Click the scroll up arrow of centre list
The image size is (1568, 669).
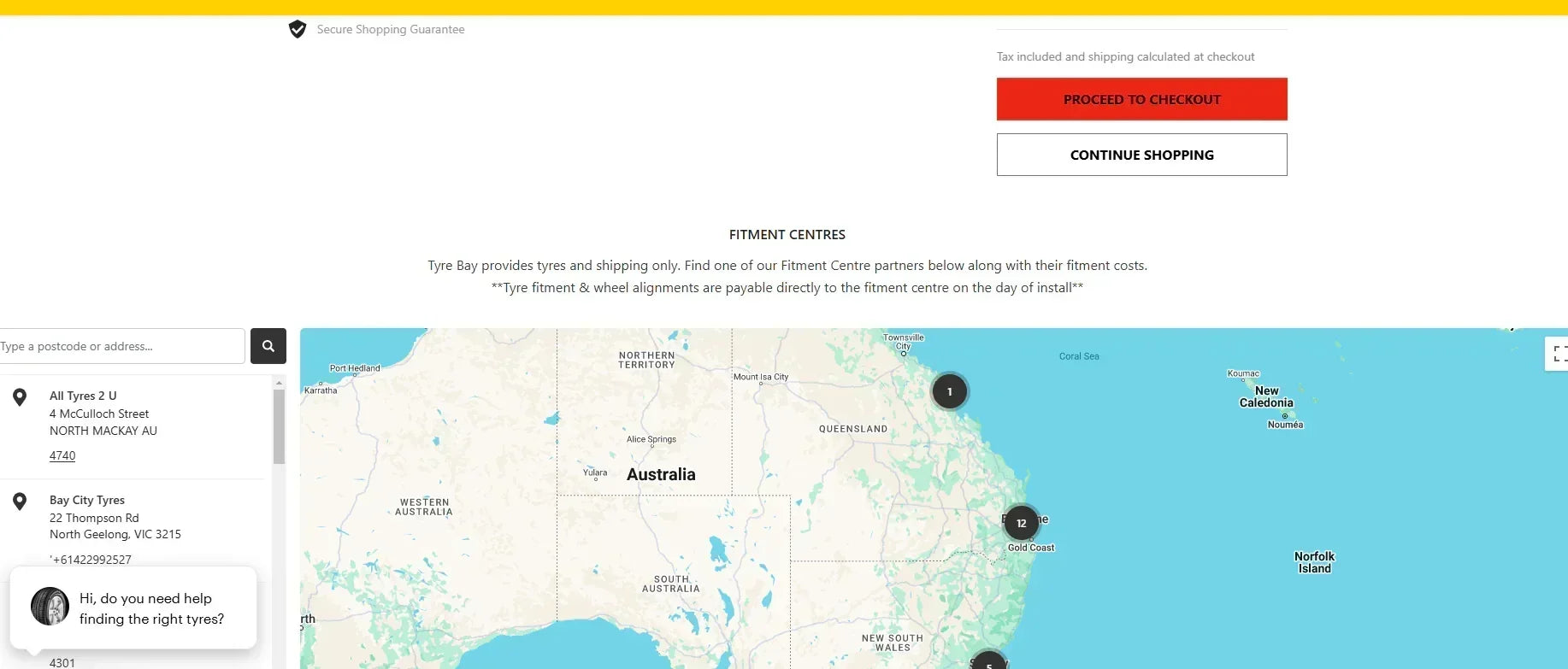pos(279,383)
